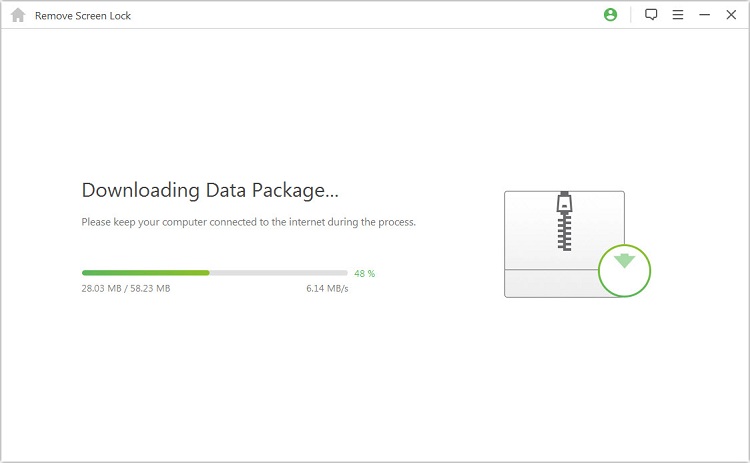
Task: Click the lower drawer of package box
Action: click(550, 283)
